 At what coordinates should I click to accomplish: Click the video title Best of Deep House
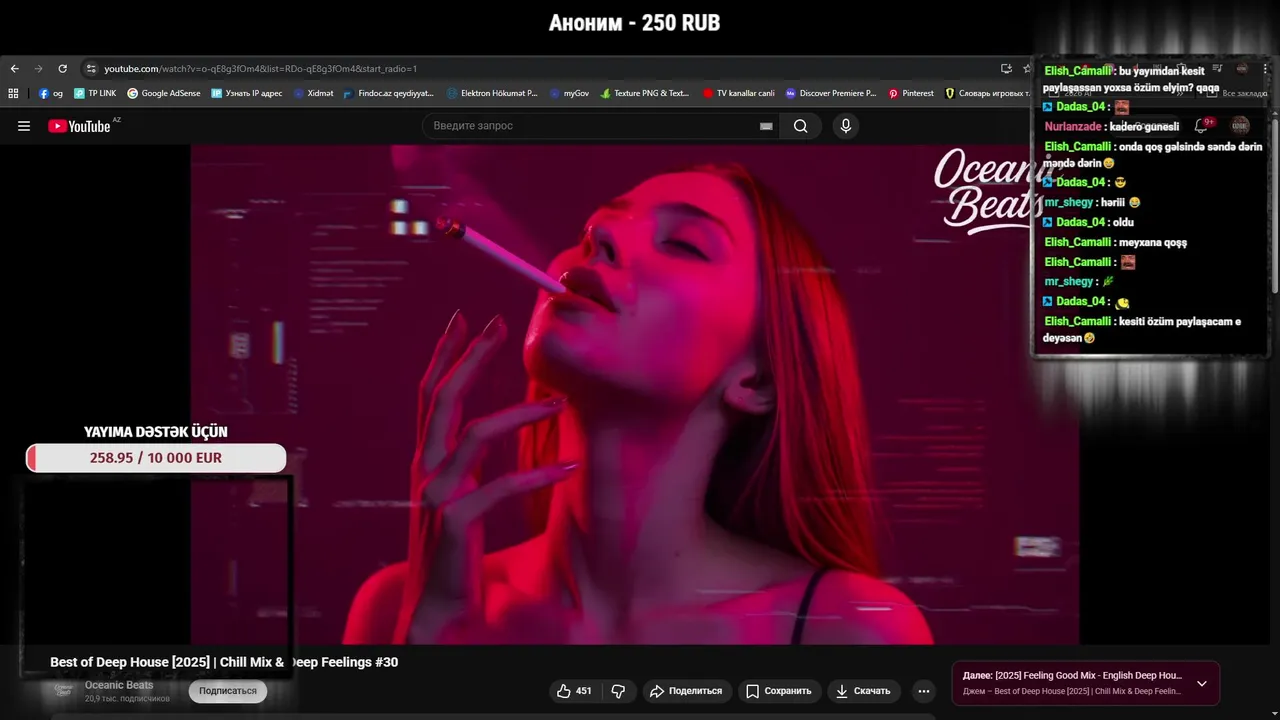224,662
